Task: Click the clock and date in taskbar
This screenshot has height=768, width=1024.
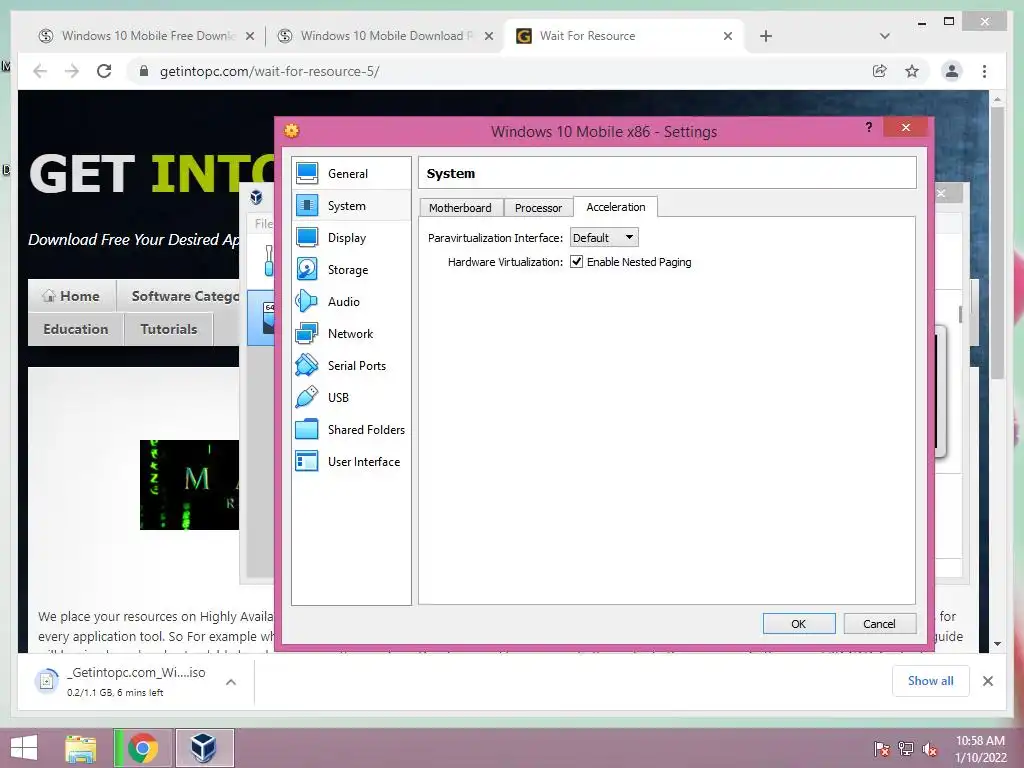Action: click(x=980, y=749)
